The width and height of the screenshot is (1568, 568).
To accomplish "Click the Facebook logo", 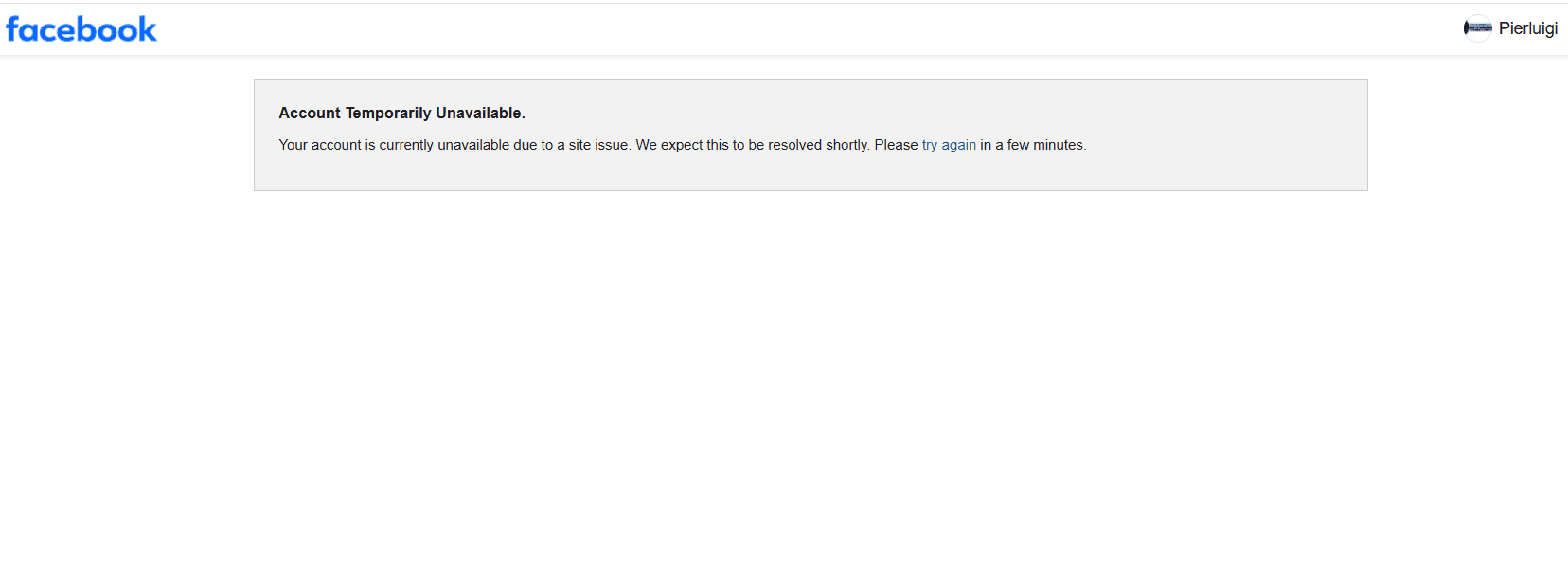I will (x=81, y=29).
